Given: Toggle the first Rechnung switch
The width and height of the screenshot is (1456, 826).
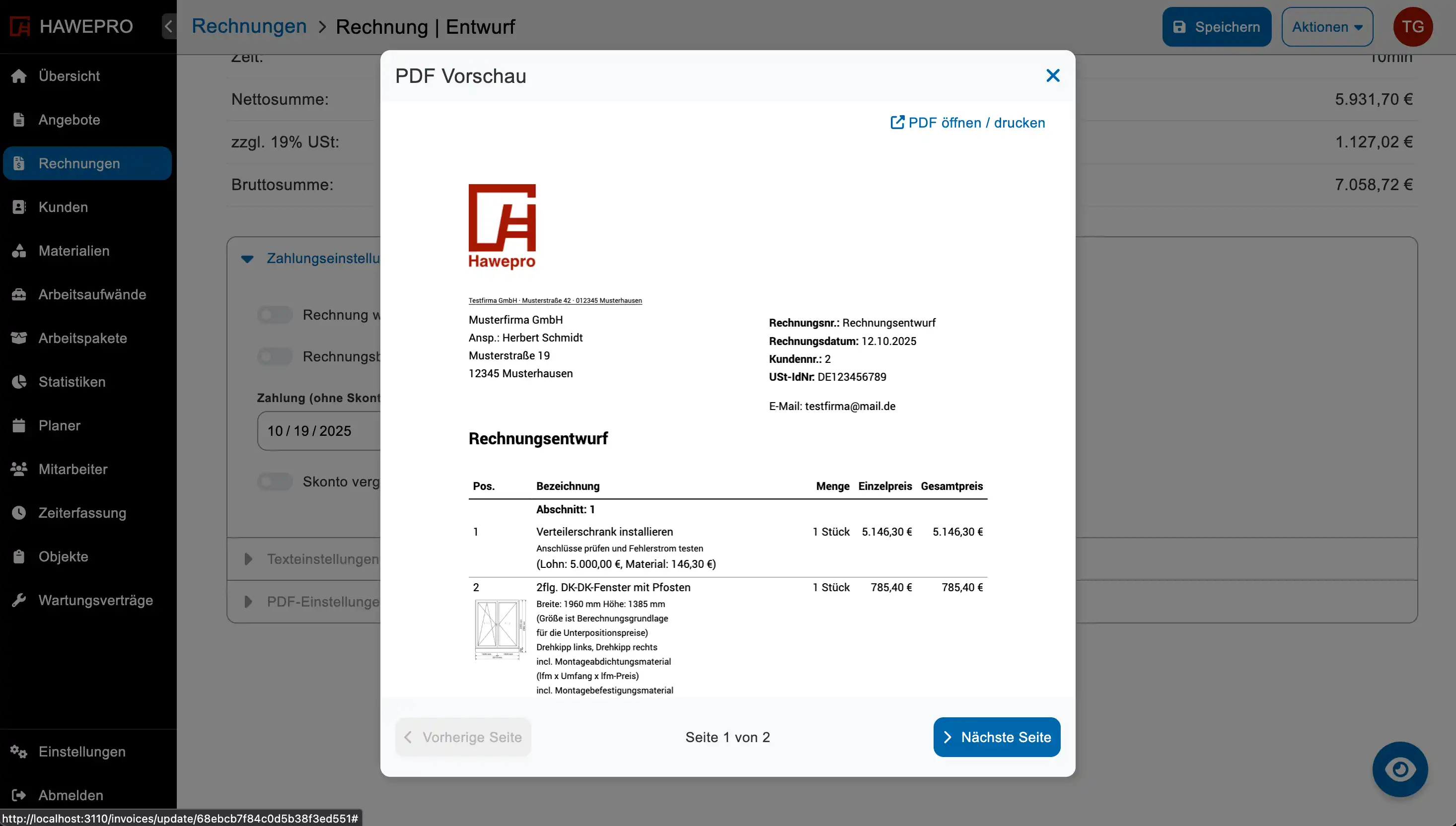Looking at the screenshot, I should tap(275, 315).
